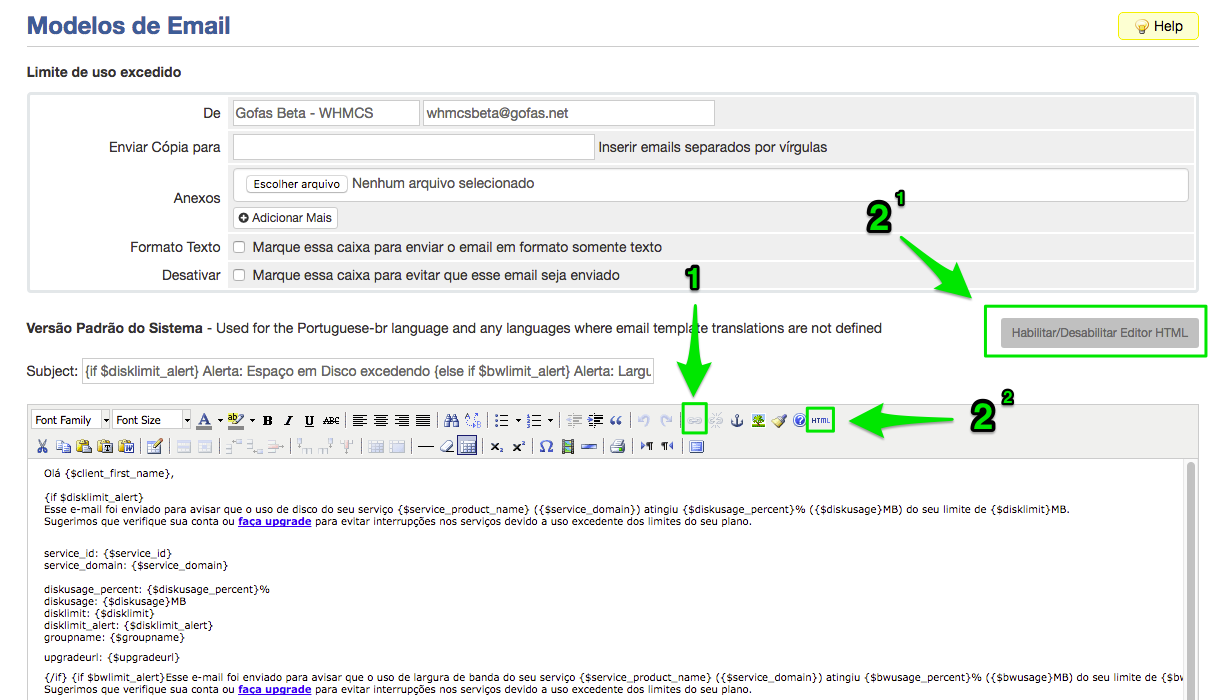Underline the selected text

coord(310,421)
